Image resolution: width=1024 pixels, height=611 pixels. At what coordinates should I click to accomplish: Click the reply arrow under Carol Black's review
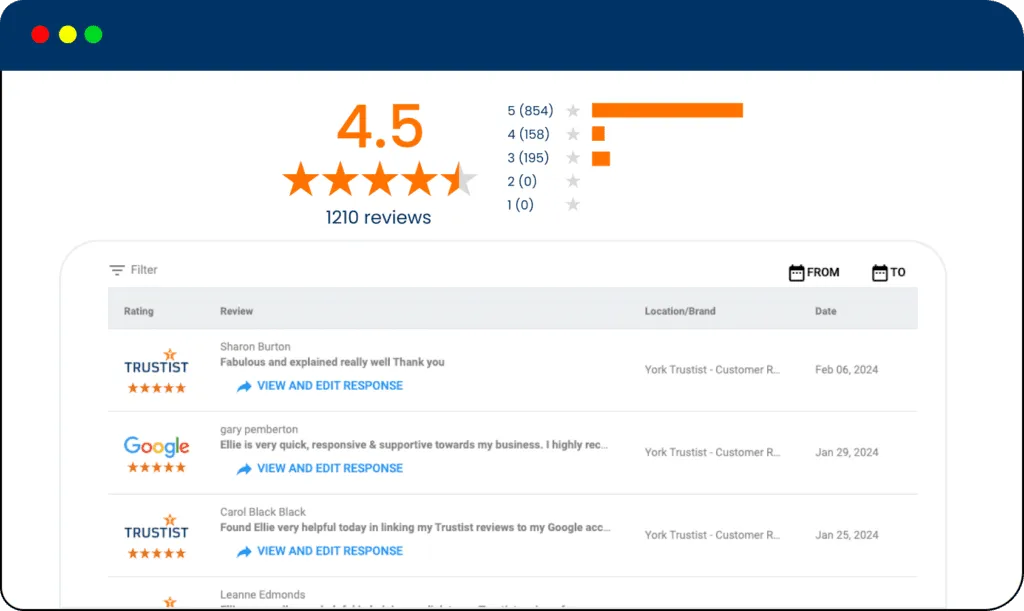(244, 552)
